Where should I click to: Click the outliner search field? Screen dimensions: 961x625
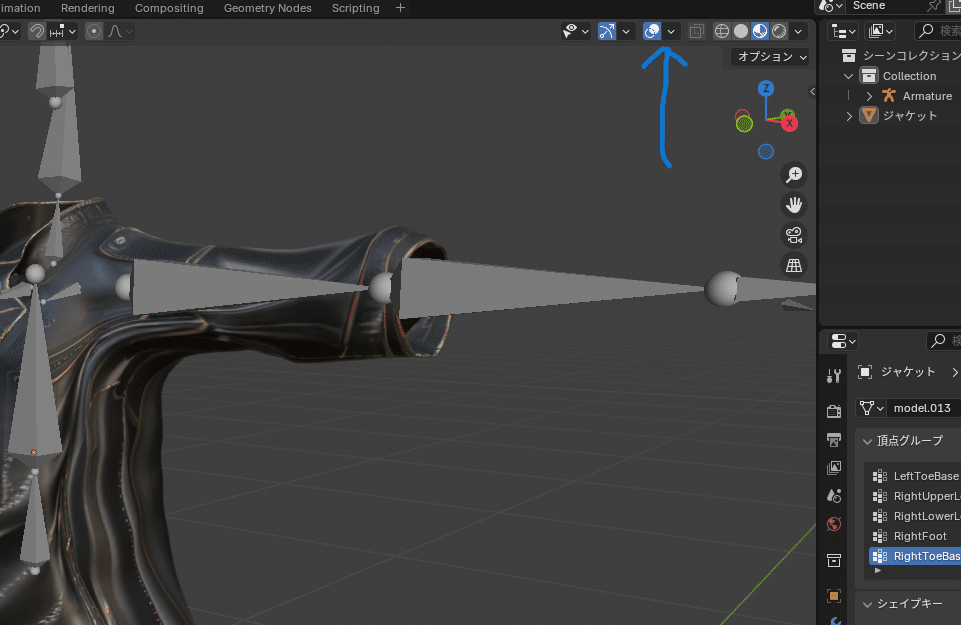(938, 31)
